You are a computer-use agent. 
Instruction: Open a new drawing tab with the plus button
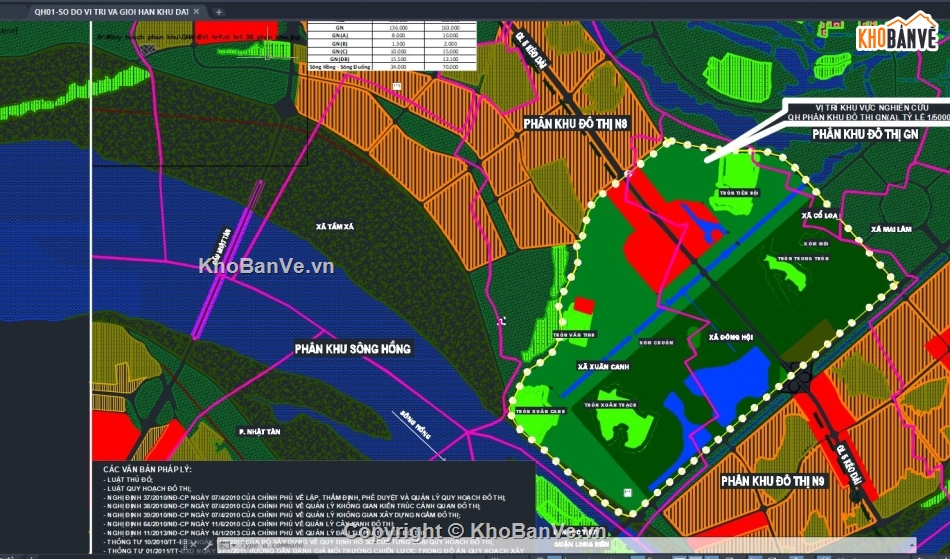[x=219, y=12]
